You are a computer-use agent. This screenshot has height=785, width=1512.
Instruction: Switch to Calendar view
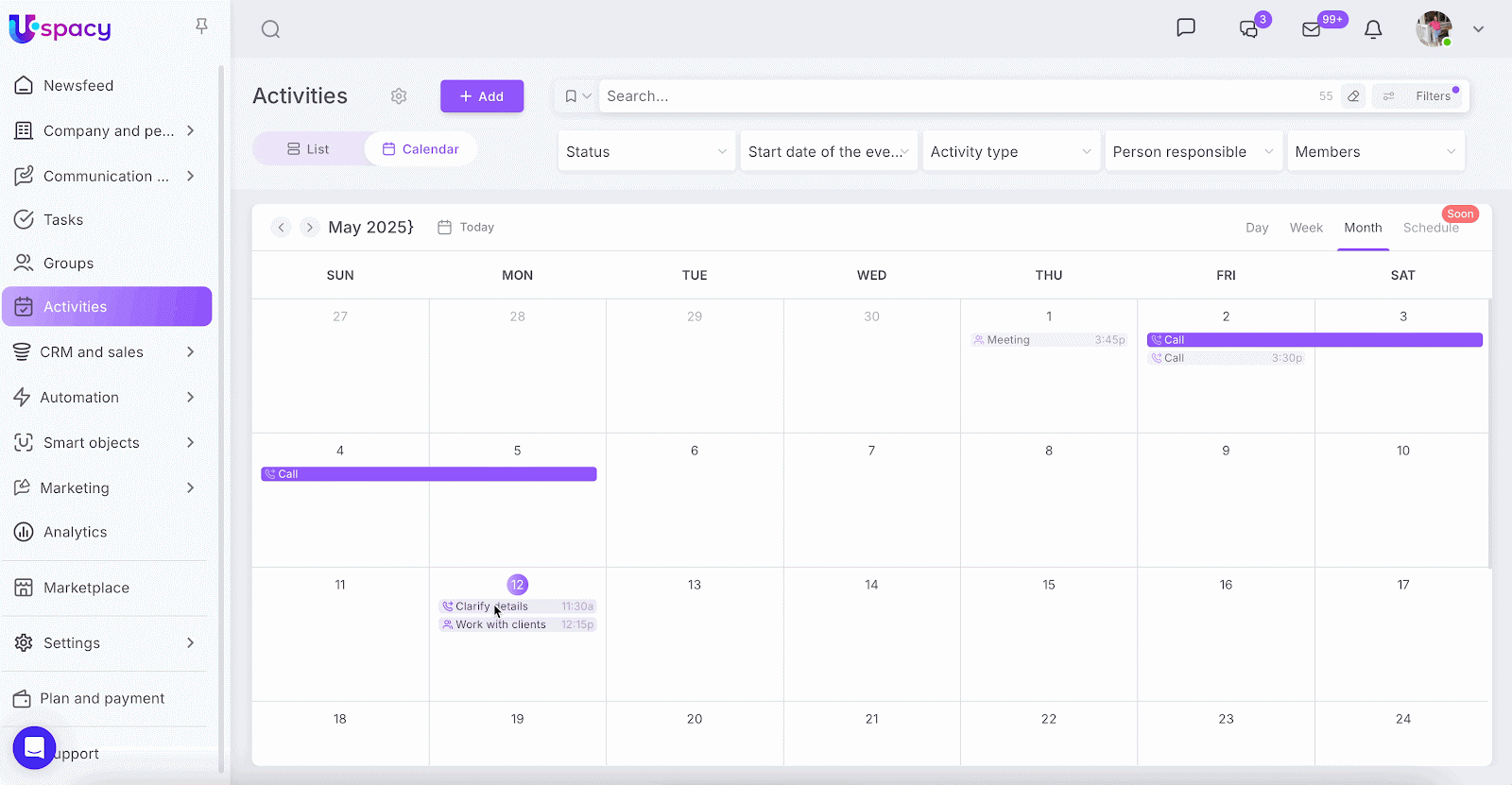pos(421,149)
